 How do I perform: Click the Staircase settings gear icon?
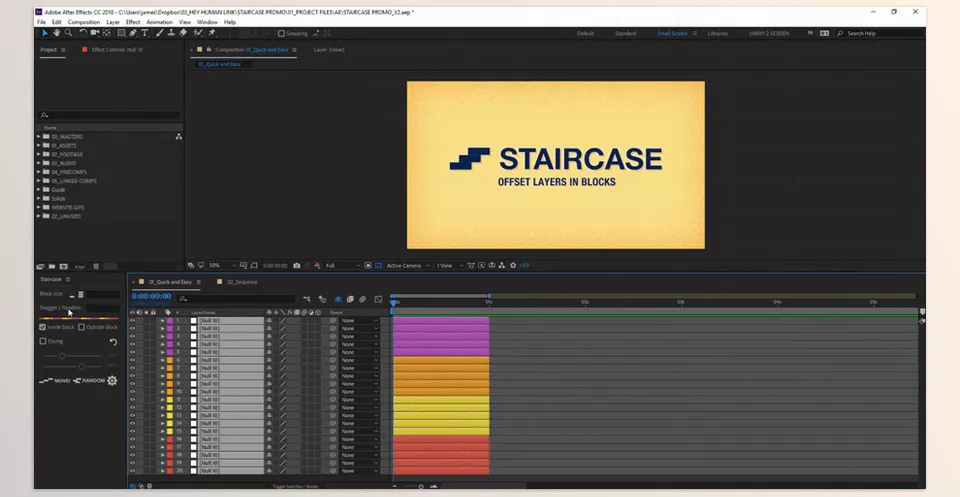[x=112, y=381]
